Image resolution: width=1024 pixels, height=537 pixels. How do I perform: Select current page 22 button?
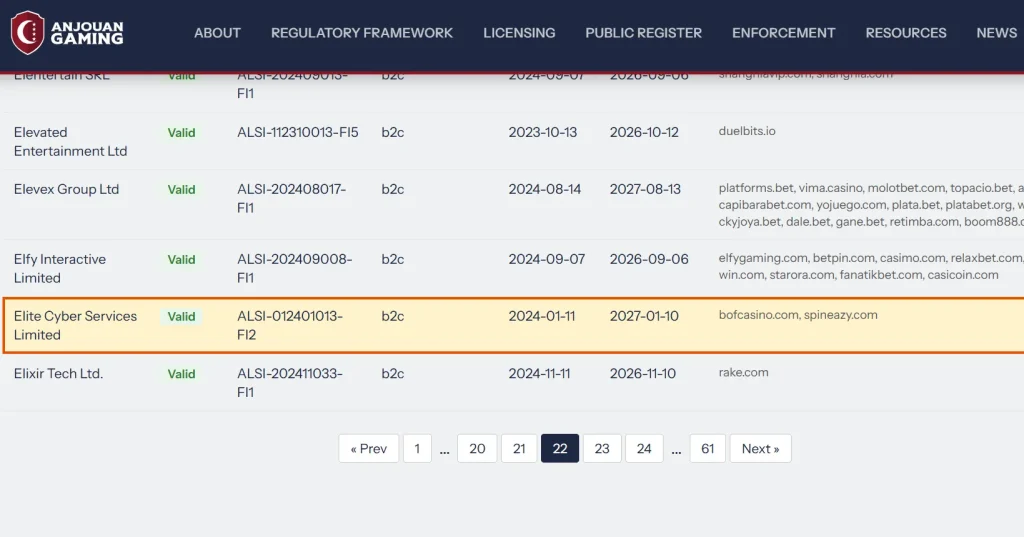[560, 448]
